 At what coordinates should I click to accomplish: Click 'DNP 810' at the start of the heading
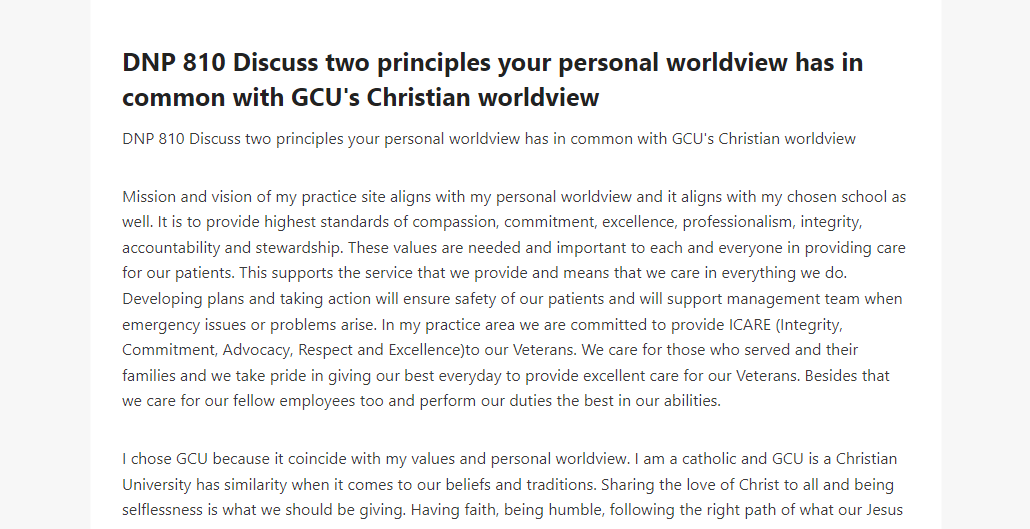174,63
